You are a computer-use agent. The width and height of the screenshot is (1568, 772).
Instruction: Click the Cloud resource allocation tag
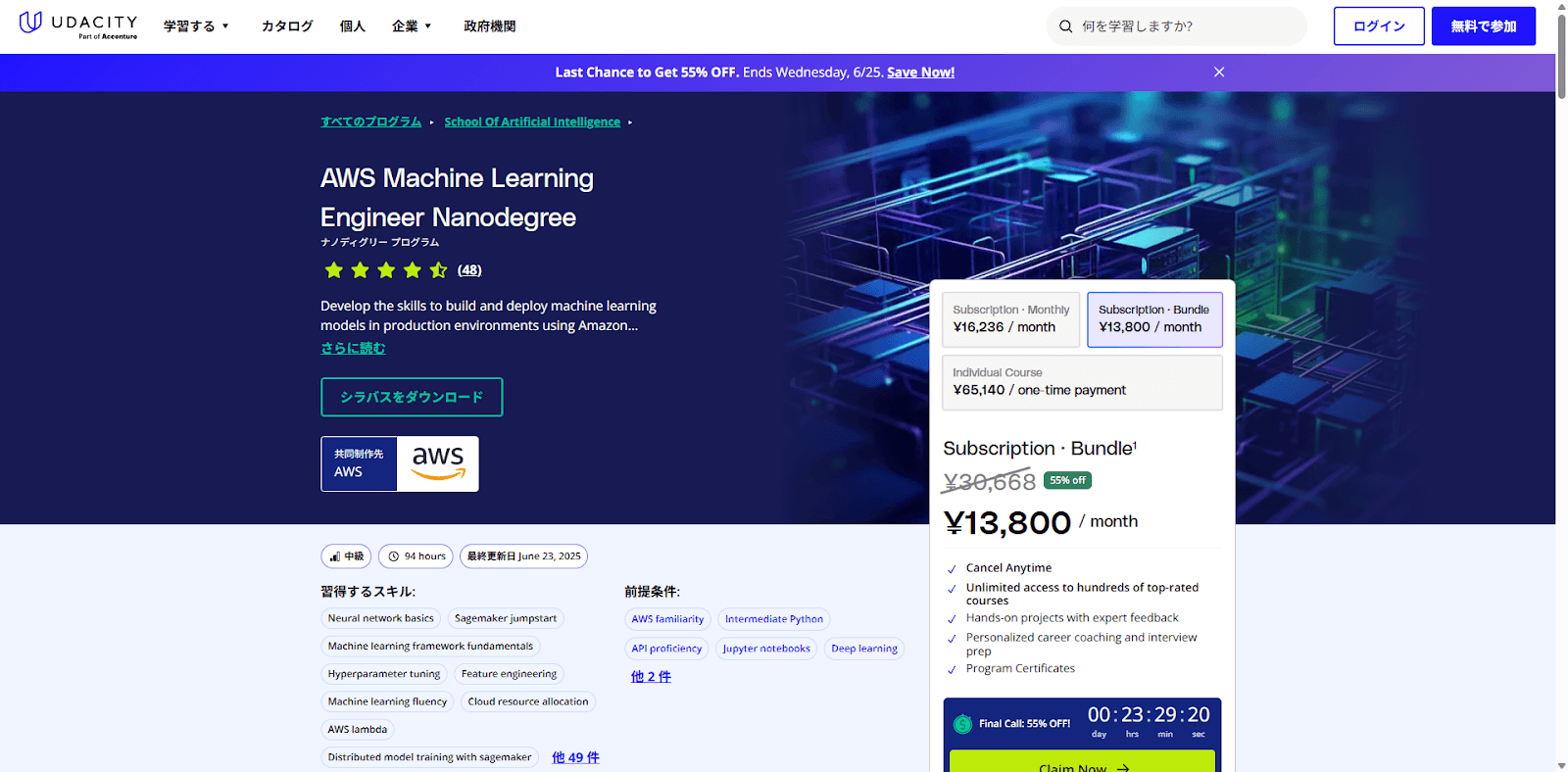point(528,701)
